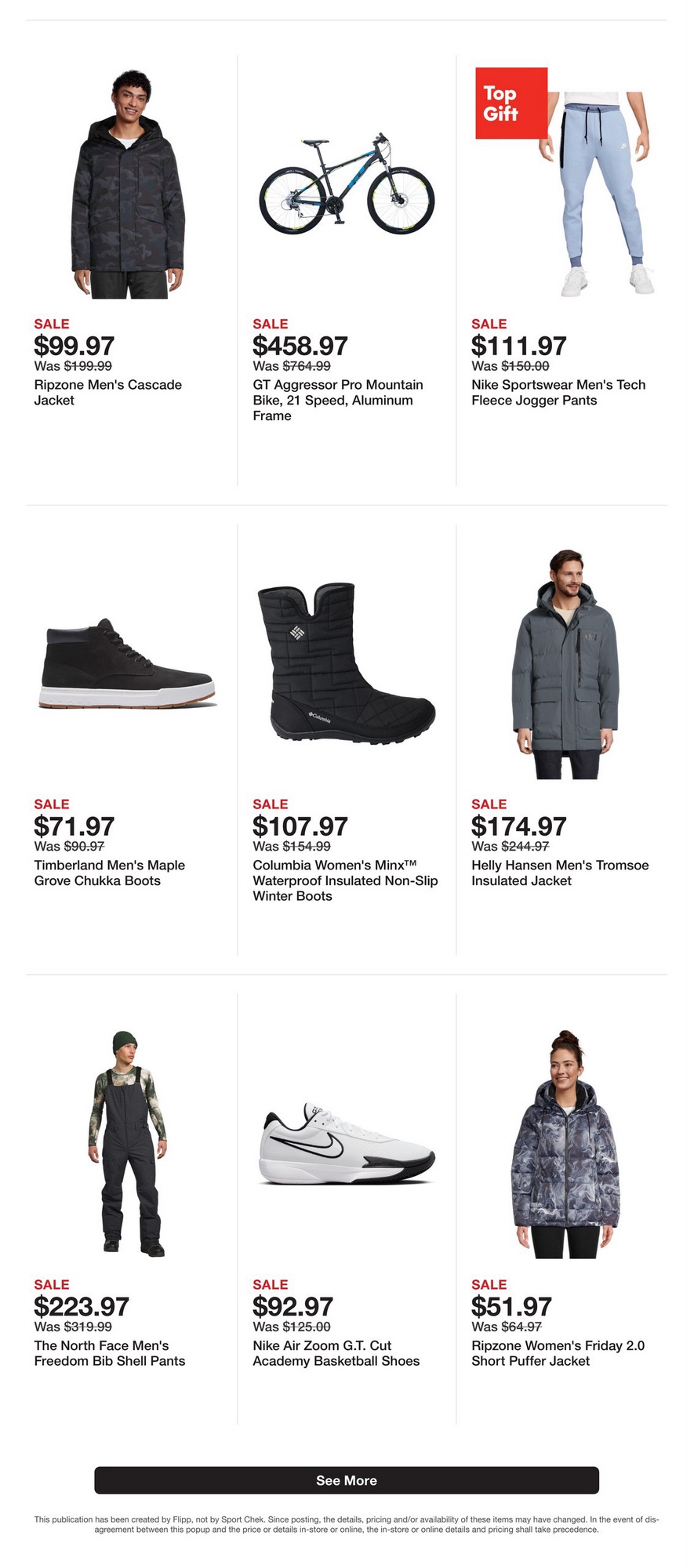Click the GT Aggressor Pro Mountain Bike title
This screenshot has height=1568, width=694.
point(338,401)
